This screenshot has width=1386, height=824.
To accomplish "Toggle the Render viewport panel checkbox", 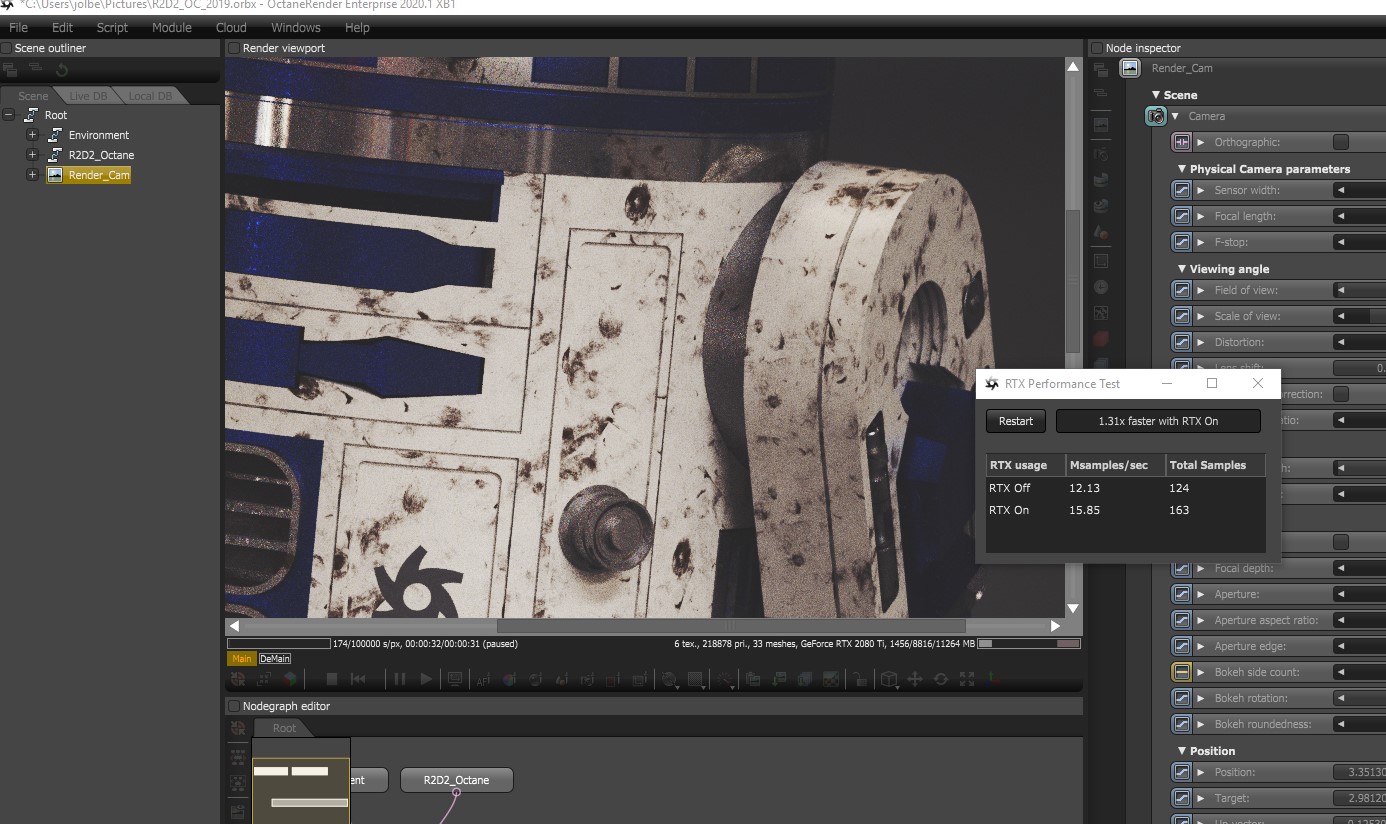I will (234, 48).
